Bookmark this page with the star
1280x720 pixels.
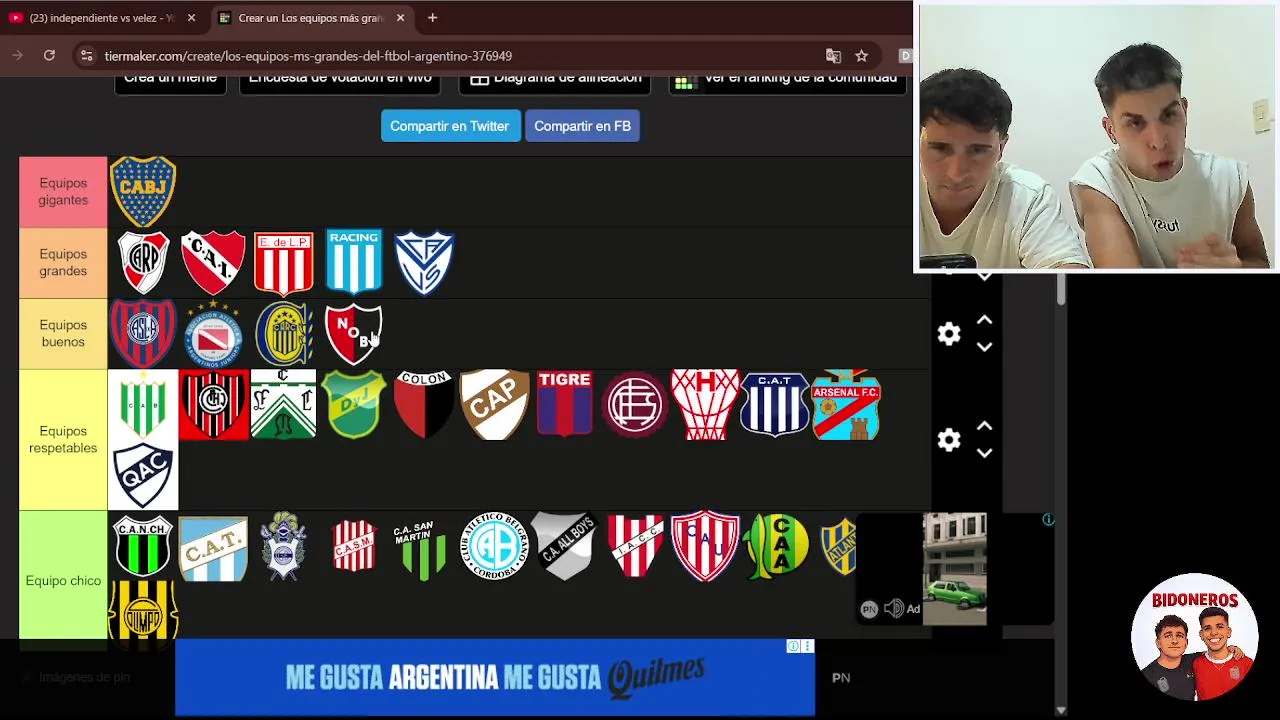point(861,56)
